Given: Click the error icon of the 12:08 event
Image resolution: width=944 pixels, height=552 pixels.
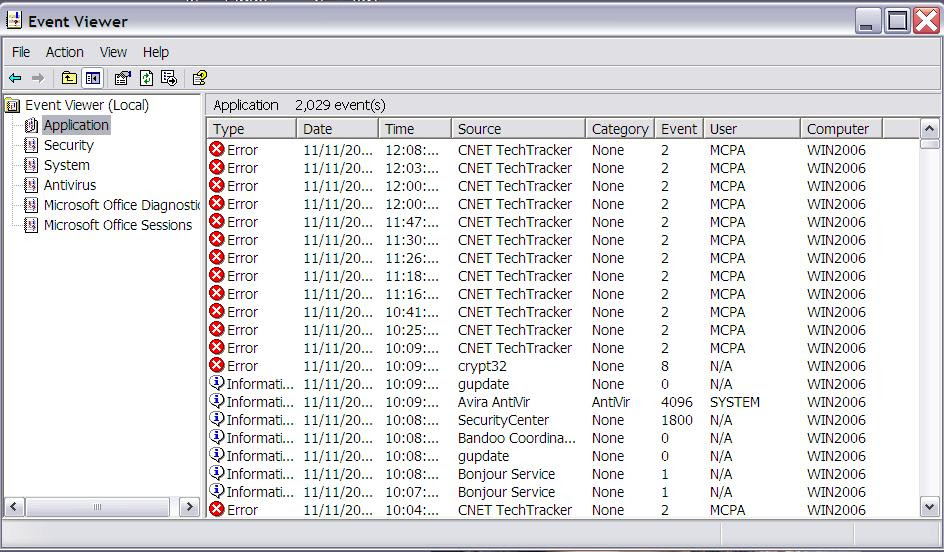Looking at the screenshot, I should click(x=217, y=149).
